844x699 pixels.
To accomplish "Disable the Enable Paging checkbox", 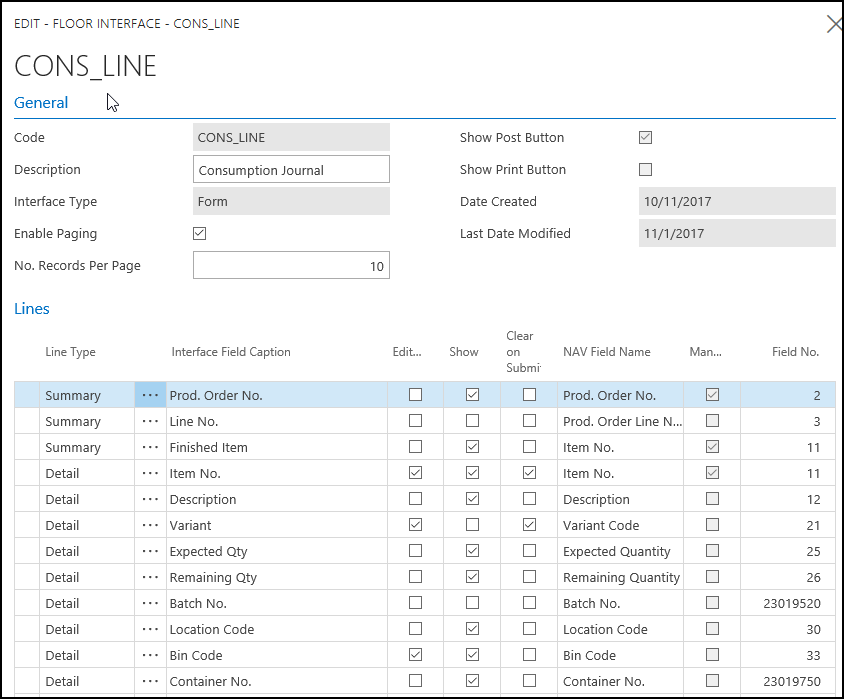I will pyautogui.click(x=200, y=233).
